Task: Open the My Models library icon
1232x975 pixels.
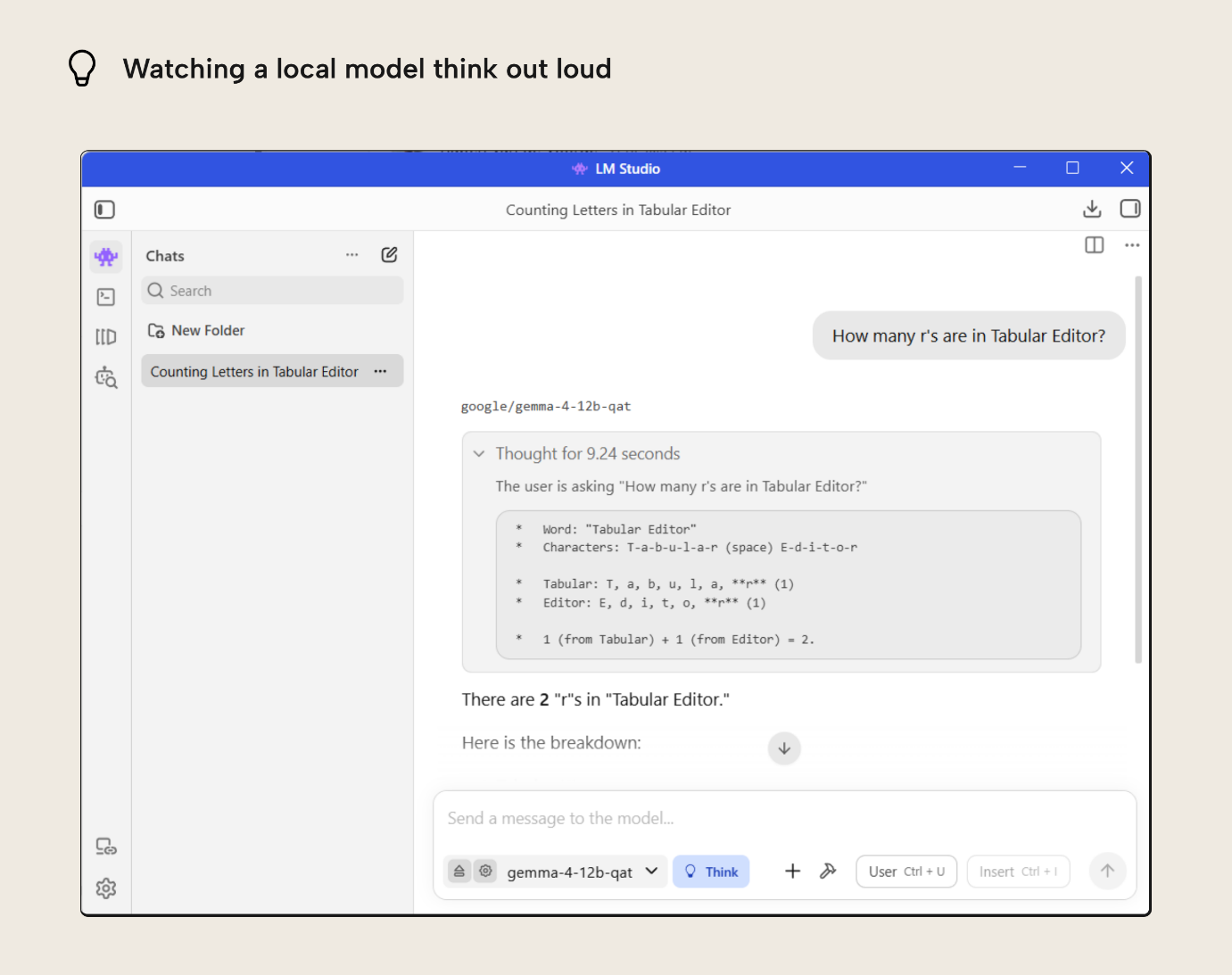Action: click(x=106, y=336)
